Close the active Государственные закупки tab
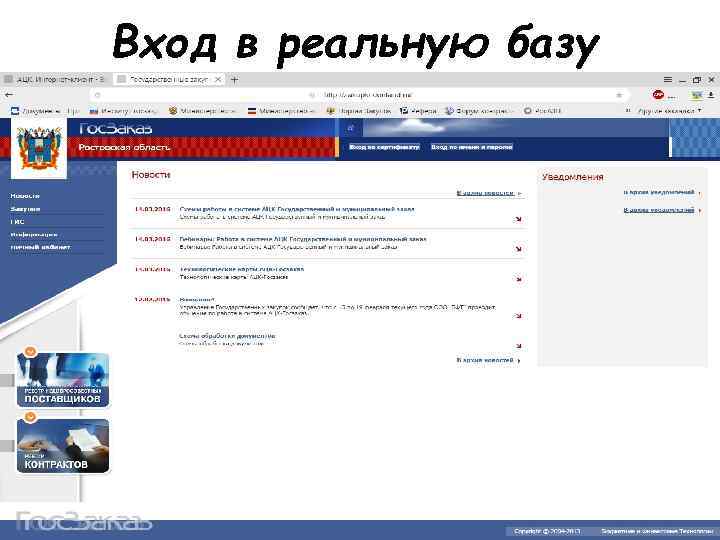Viewport: 720px width, 540px height. (x=218, y=79)
